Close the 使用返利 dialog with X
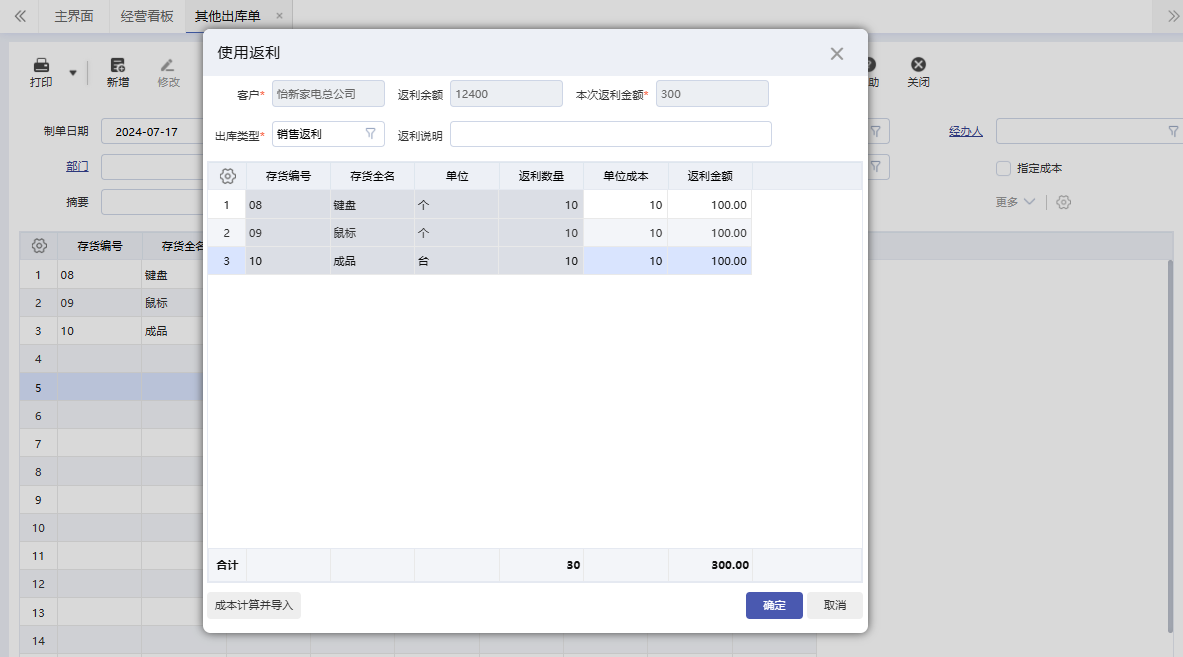Screen dimensions: 1183x657 coord(837,54)
